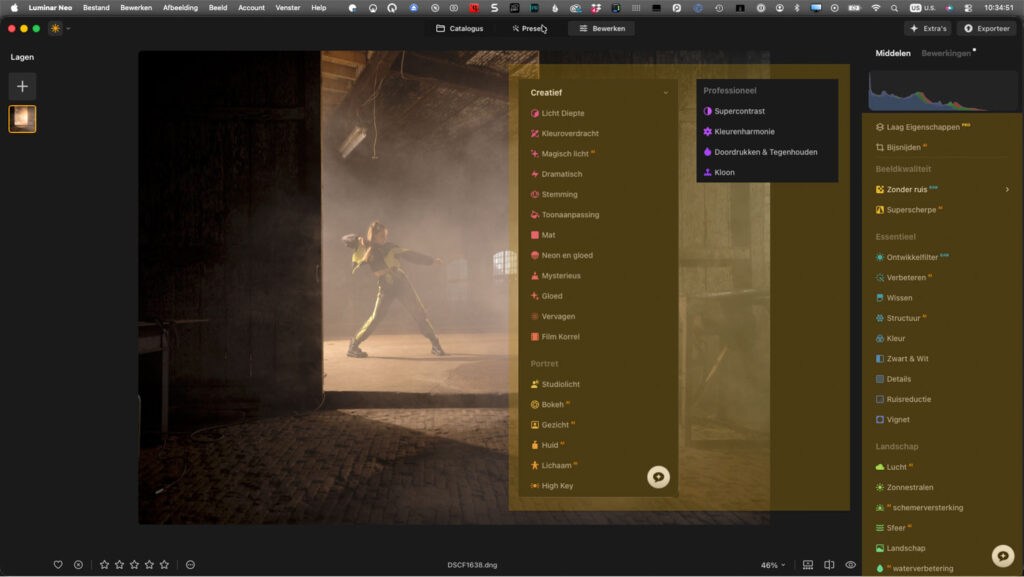
Task: Add a new layer with plus button
Action: click(x=22, y=86)
